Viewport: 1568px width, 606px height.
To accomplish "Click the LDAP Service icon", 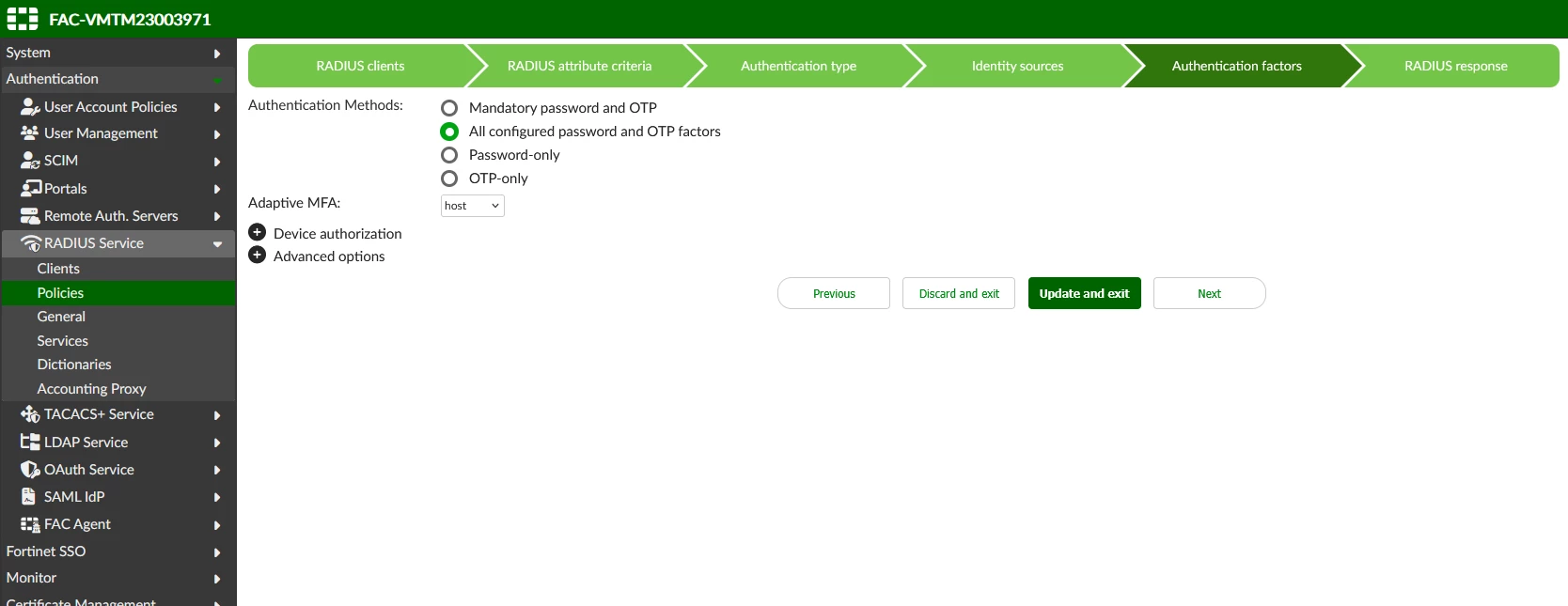I will pyautogui.click(x=30, y=442).
